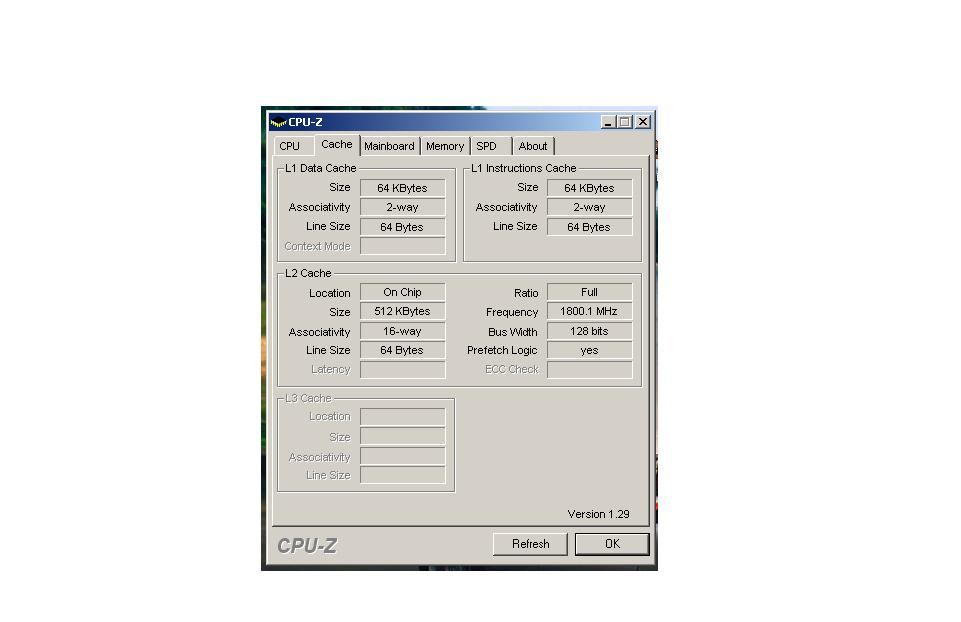This screenshot has height=622, width=961.
Task: Open the Mainboard tab
Action: (389, 146)
